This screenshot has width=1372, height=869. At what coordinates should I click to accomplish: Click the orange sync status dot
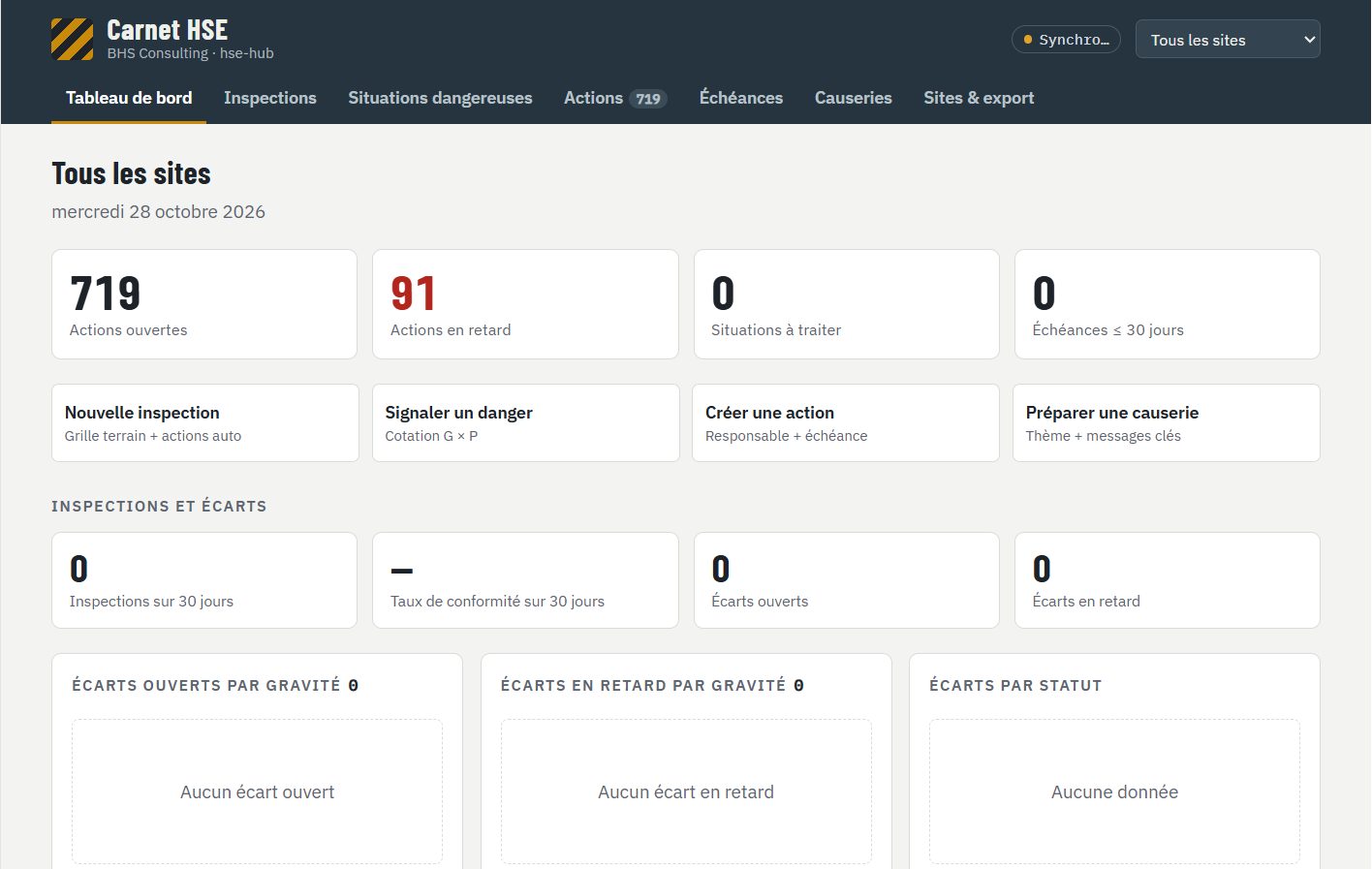coord(1028,40)
